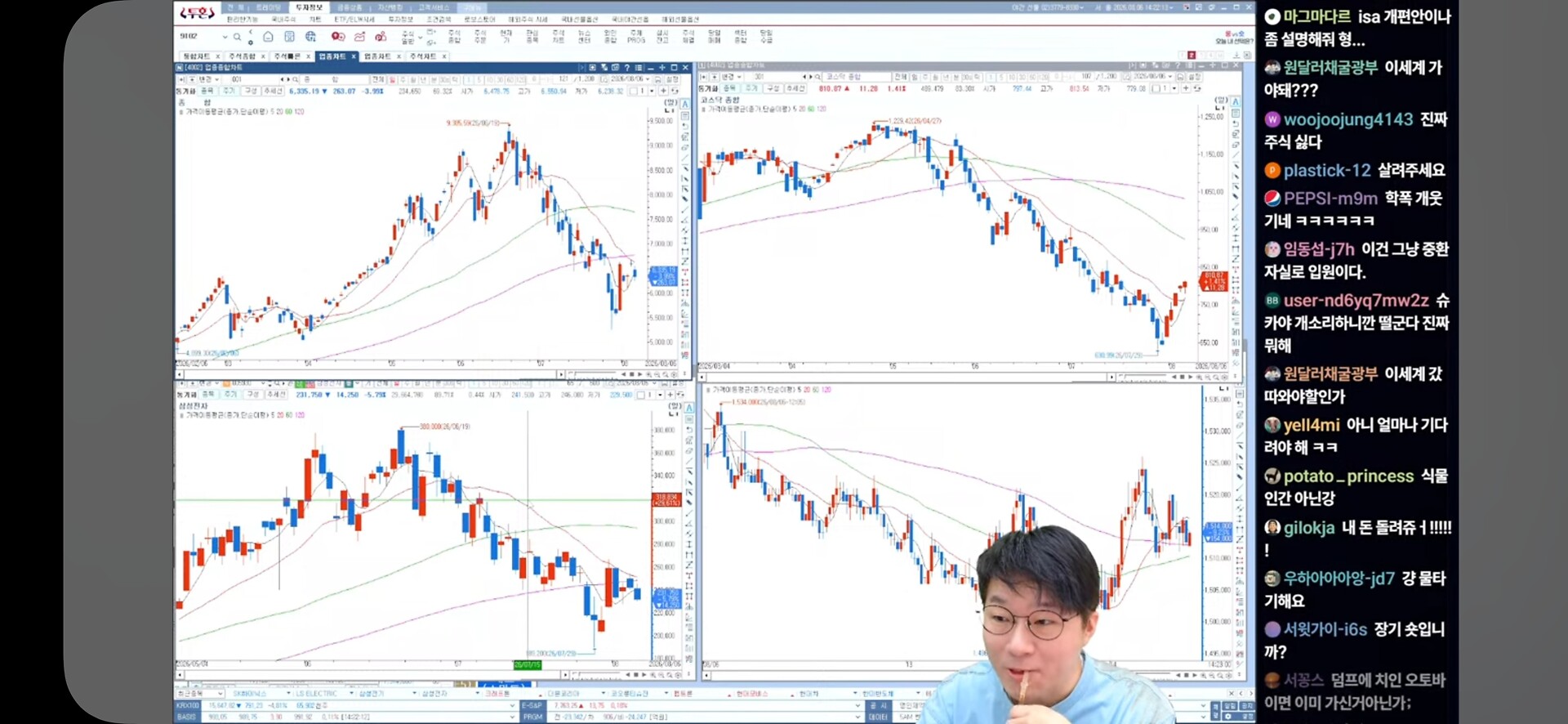Click the back arrow icon in the top toolbar

pyautogui.click(x=251, y=32)
